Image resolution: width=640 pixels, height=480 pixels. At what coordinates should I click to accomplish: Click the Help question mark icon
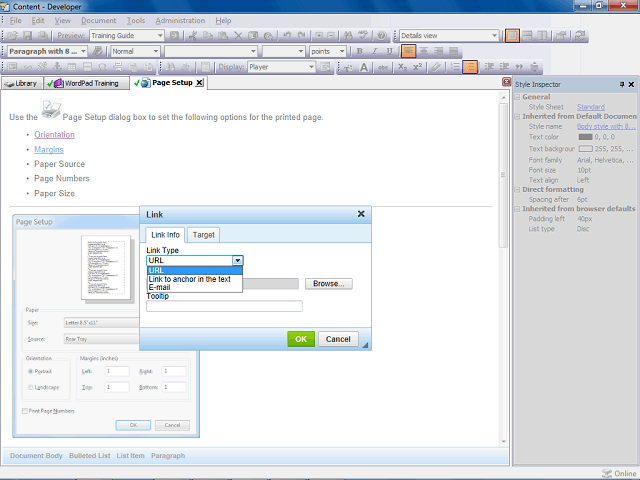pyautogui.click(x=382, y=36)
